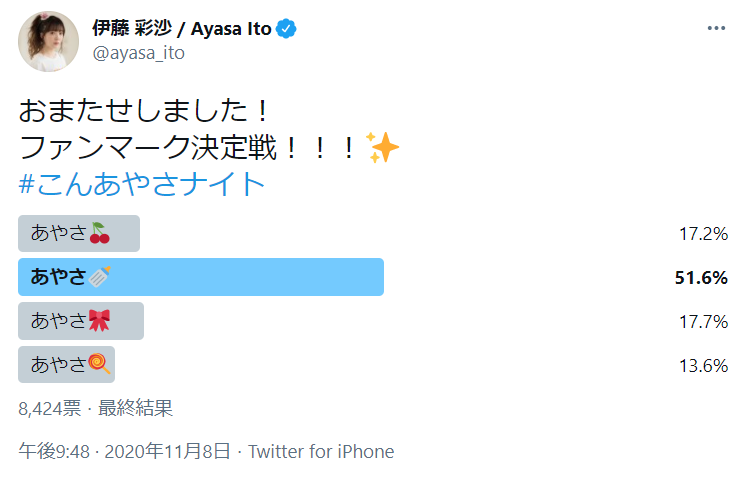The image size is (747, 480).
Task: Click the lollipop emoji in the fourth poll option
Action: 99,364
